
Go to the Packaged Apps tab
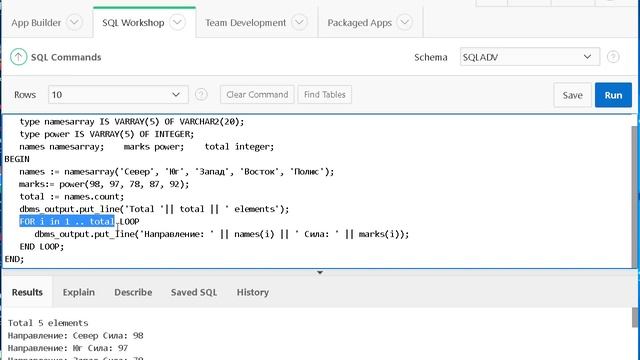pyautogui.click(x=359, y=23)
